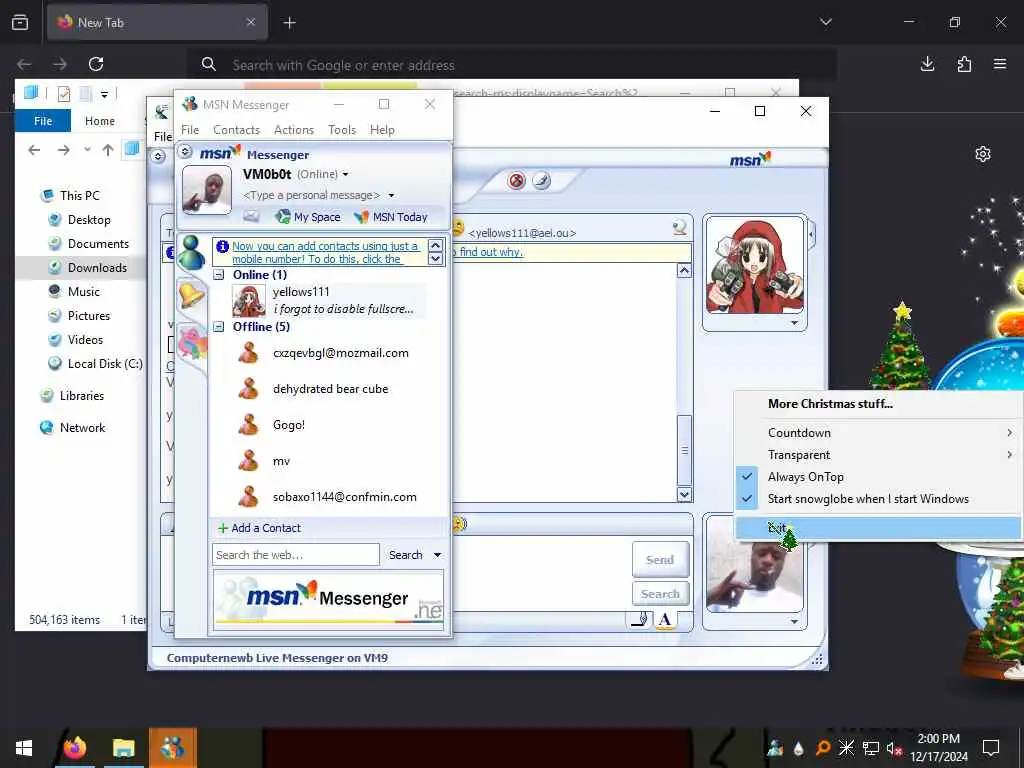Click the info icon in the notification banner
The width and height of the screenshot is (1024, 768).
[x=222, y=246]
